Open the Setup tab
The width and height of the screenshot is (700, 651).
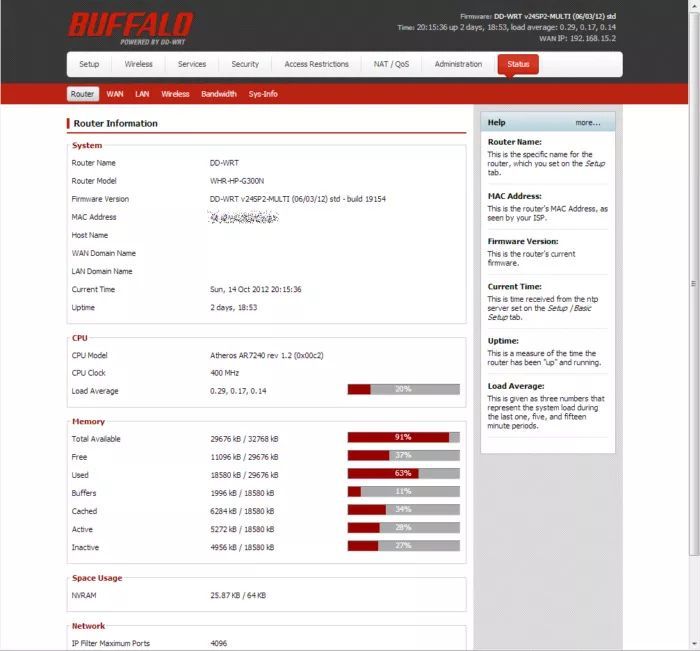(89, 64)
